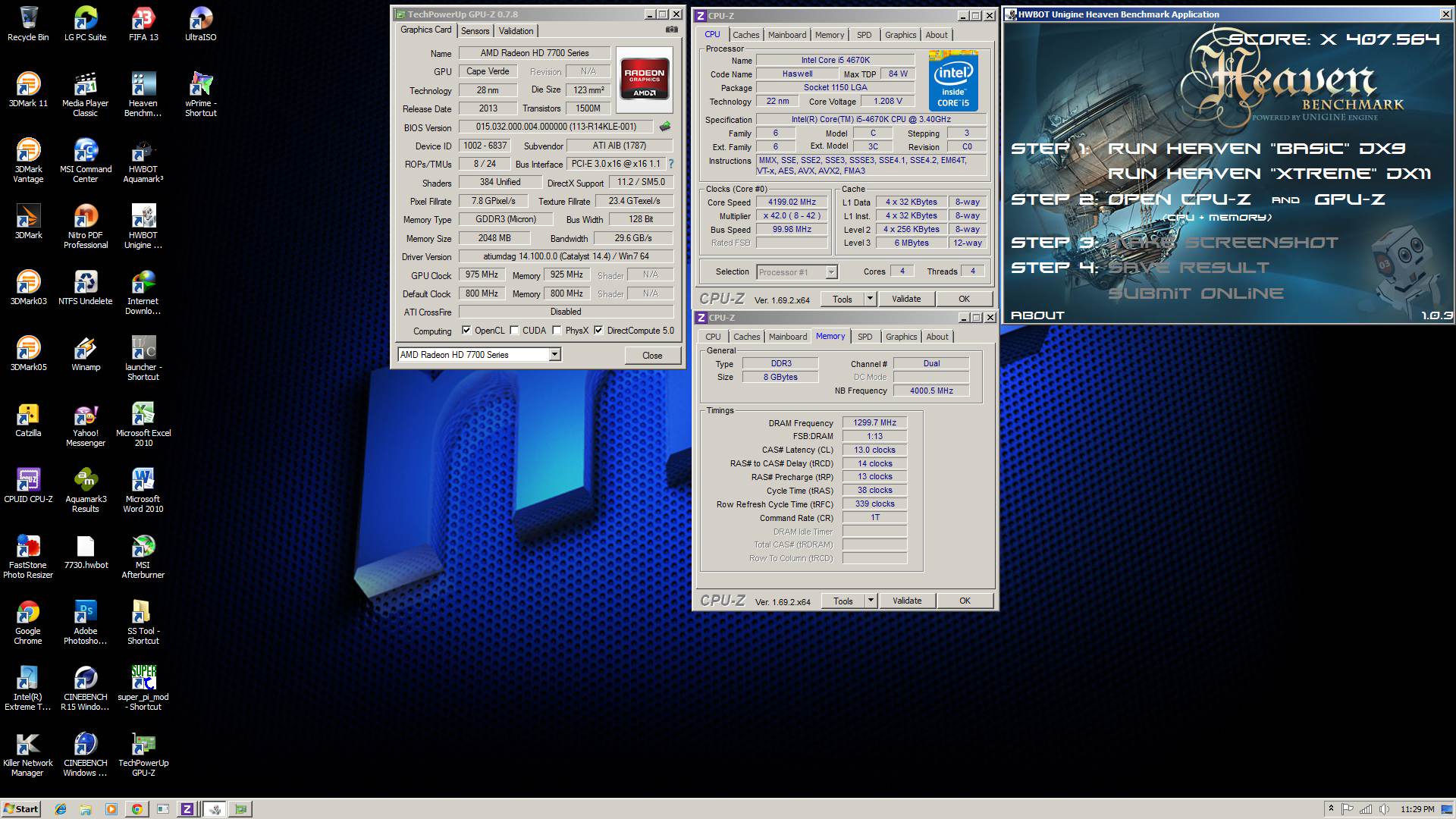Click the BIOS save chip icon in GPU-Z

click(x=665, y=127)
